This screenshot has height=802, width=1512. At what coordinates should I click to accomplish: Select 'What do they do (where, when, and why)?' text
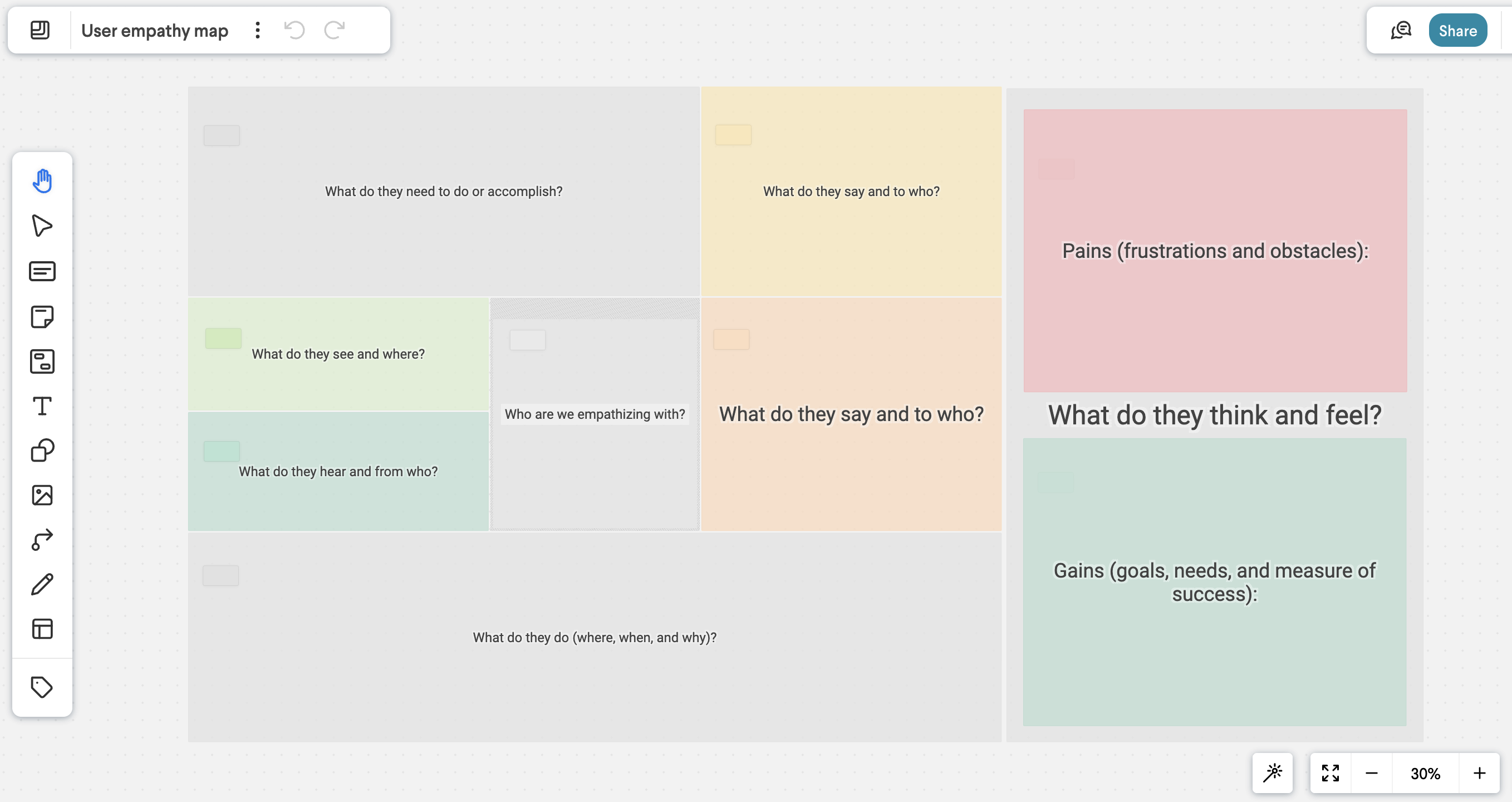[x=595, y=638]
